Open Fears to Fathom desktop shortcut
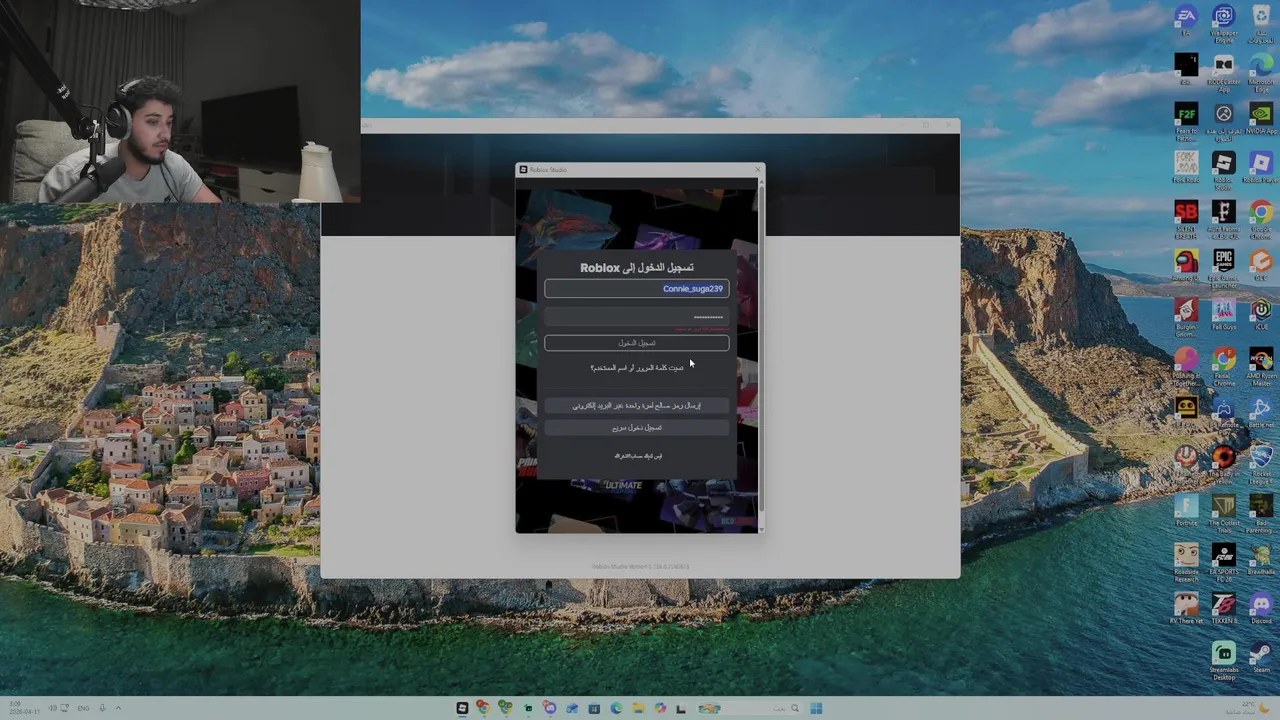 [1186, 120]
